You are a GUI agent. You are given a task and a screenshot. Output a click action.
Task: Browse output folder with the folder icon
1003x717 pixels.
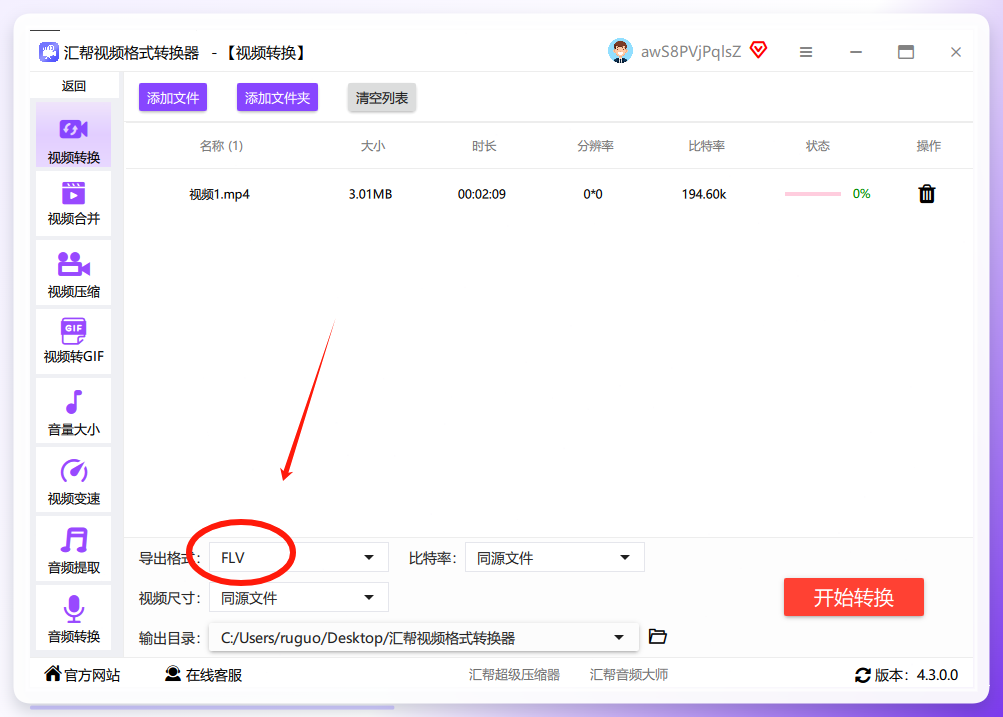[658, 636]
